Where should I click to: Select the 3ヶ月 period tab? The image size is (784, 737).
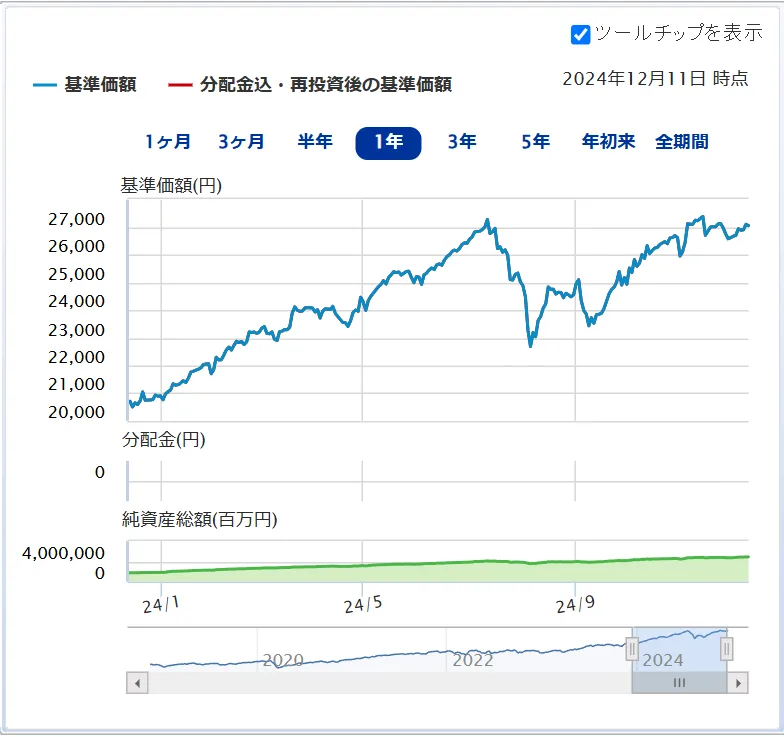click(242, 142)
